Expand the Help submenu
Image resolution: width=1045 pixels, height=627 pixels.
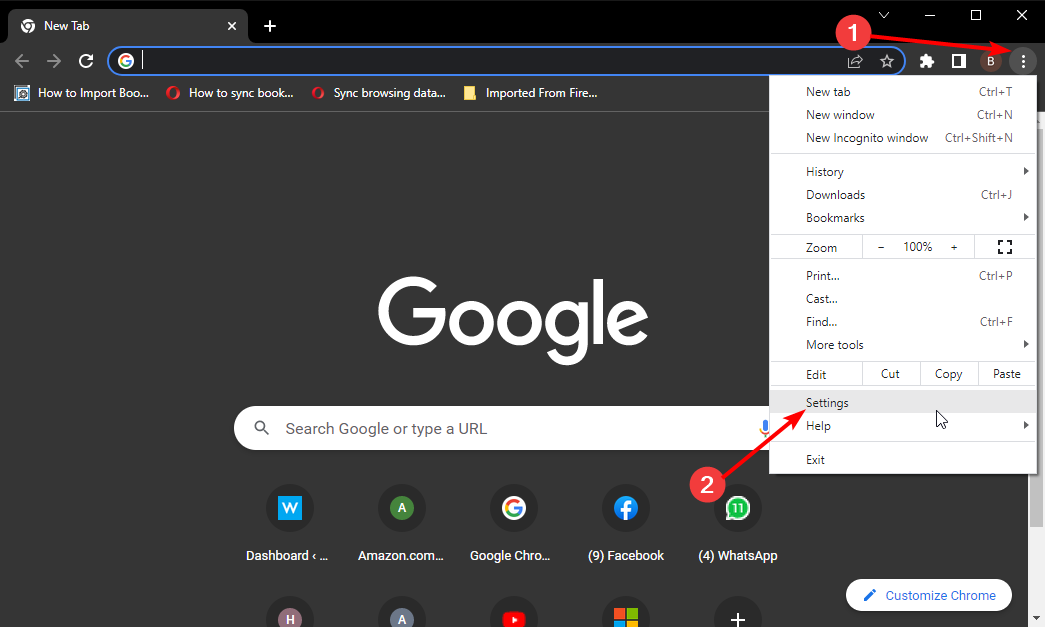[x=903, y=426]
